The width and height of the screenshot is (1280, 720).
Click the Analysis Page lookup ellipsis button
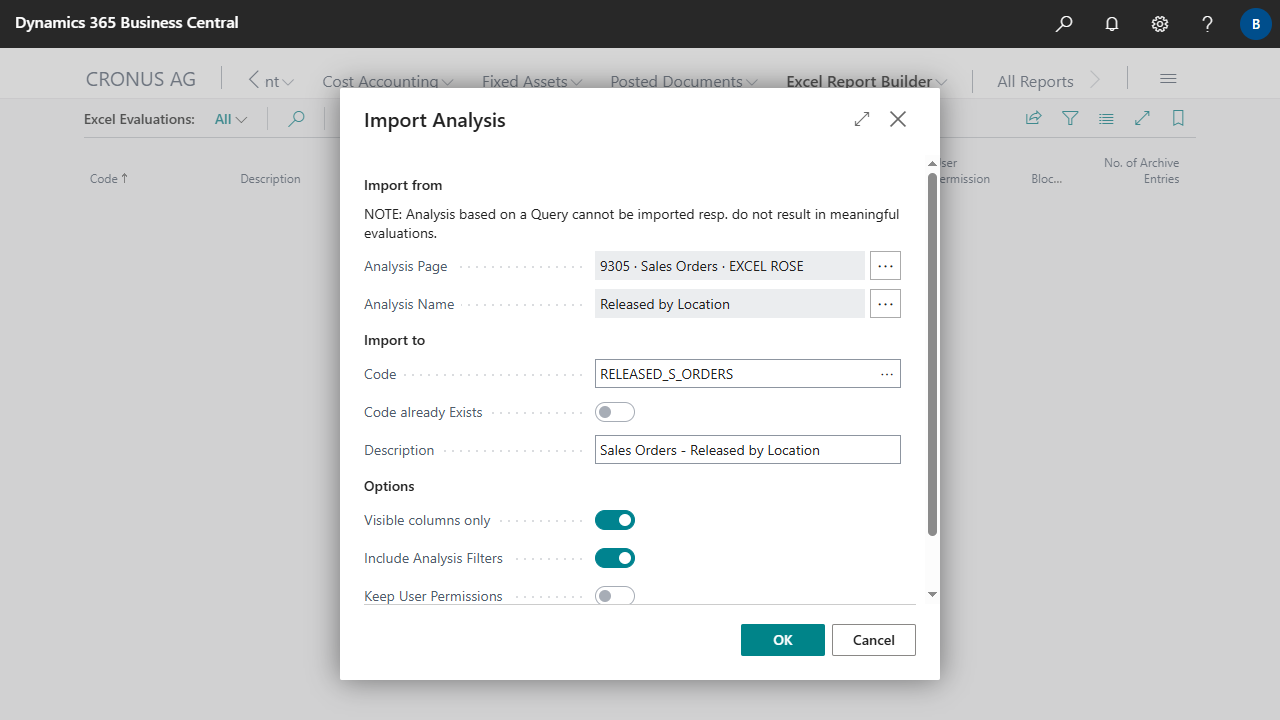point(885,266)
